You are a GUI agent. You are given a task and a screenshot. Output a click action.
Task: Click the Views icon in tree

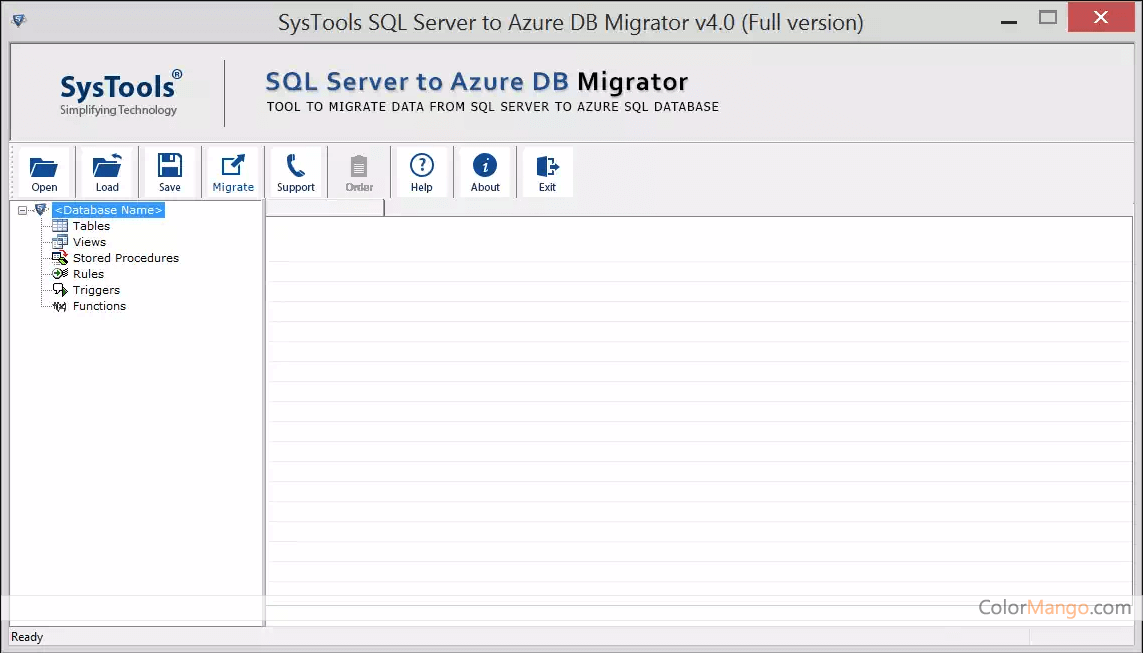point(60,242)
